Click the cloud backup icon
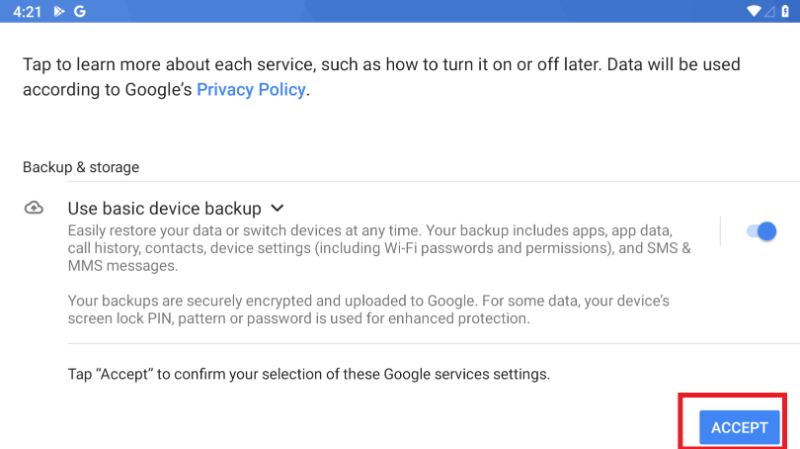Image resolution: width=800 pixels, height=449 pixels. (34, 208)
